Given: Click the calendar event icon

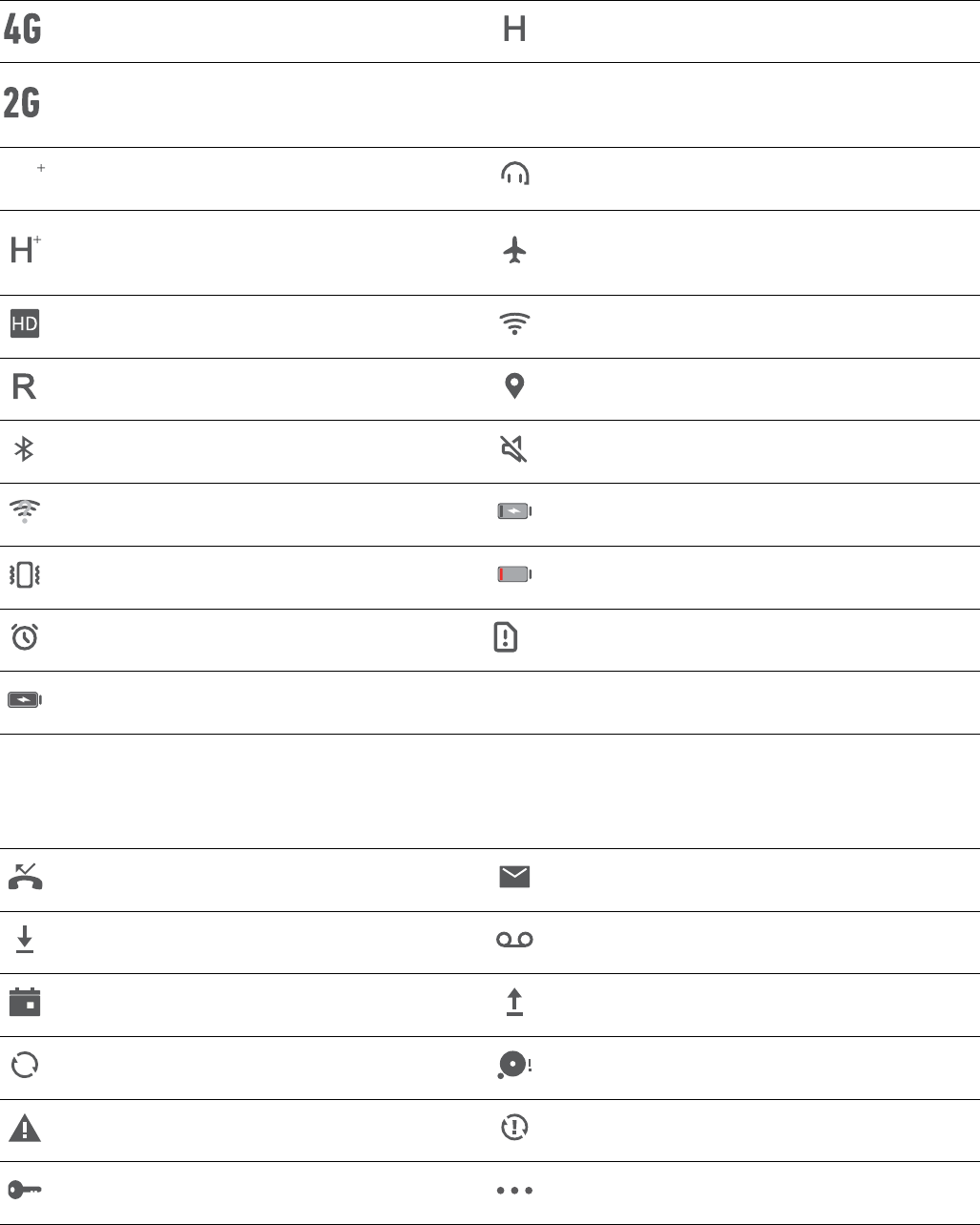Looking at the screenshot, I should point(24,1003).
